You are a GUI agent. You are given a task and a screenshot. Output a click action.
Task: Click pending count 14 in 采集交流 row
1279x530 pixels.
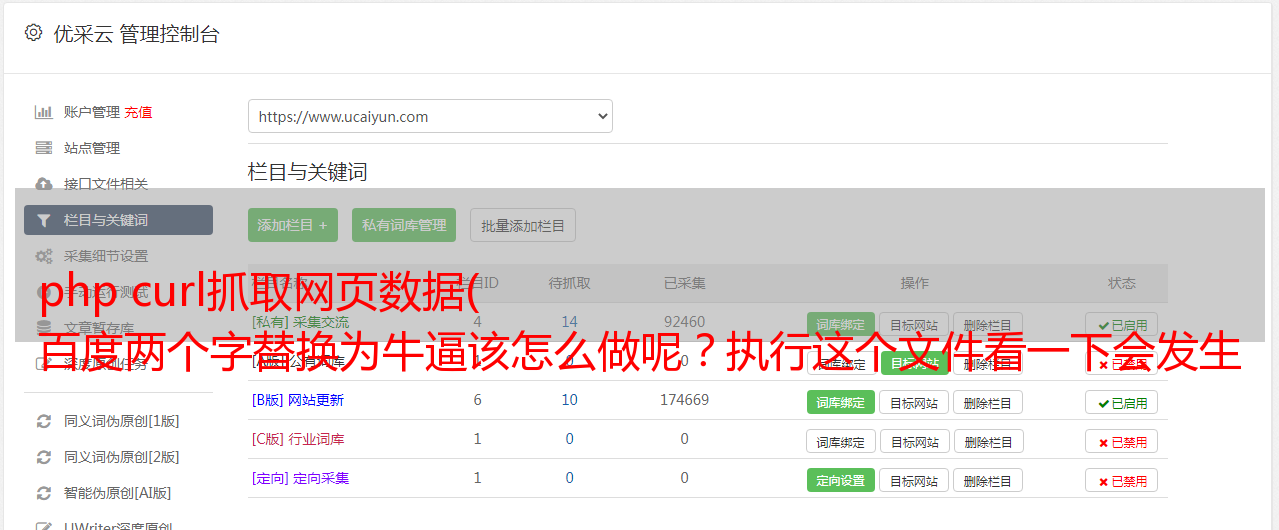click(x=570, y=322)
